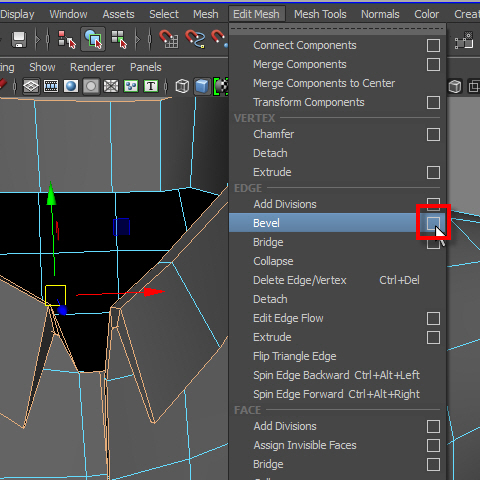
Task: Open the Color menu
Action: click(x=426, y=14)
